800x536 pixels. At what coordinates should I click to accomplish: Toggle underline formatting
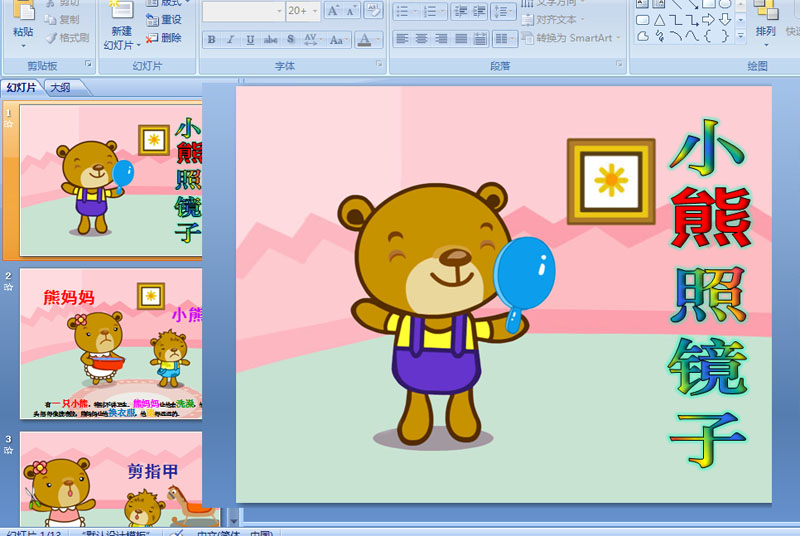point(249,39)
